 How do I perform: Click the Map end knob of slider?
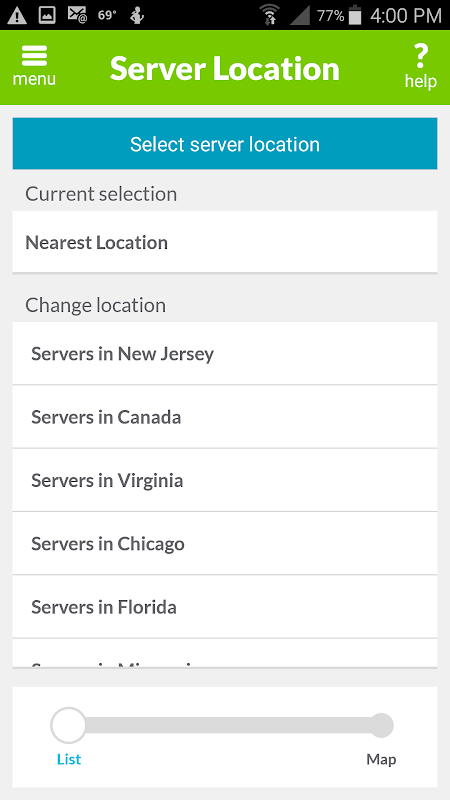tap(381, 725)
